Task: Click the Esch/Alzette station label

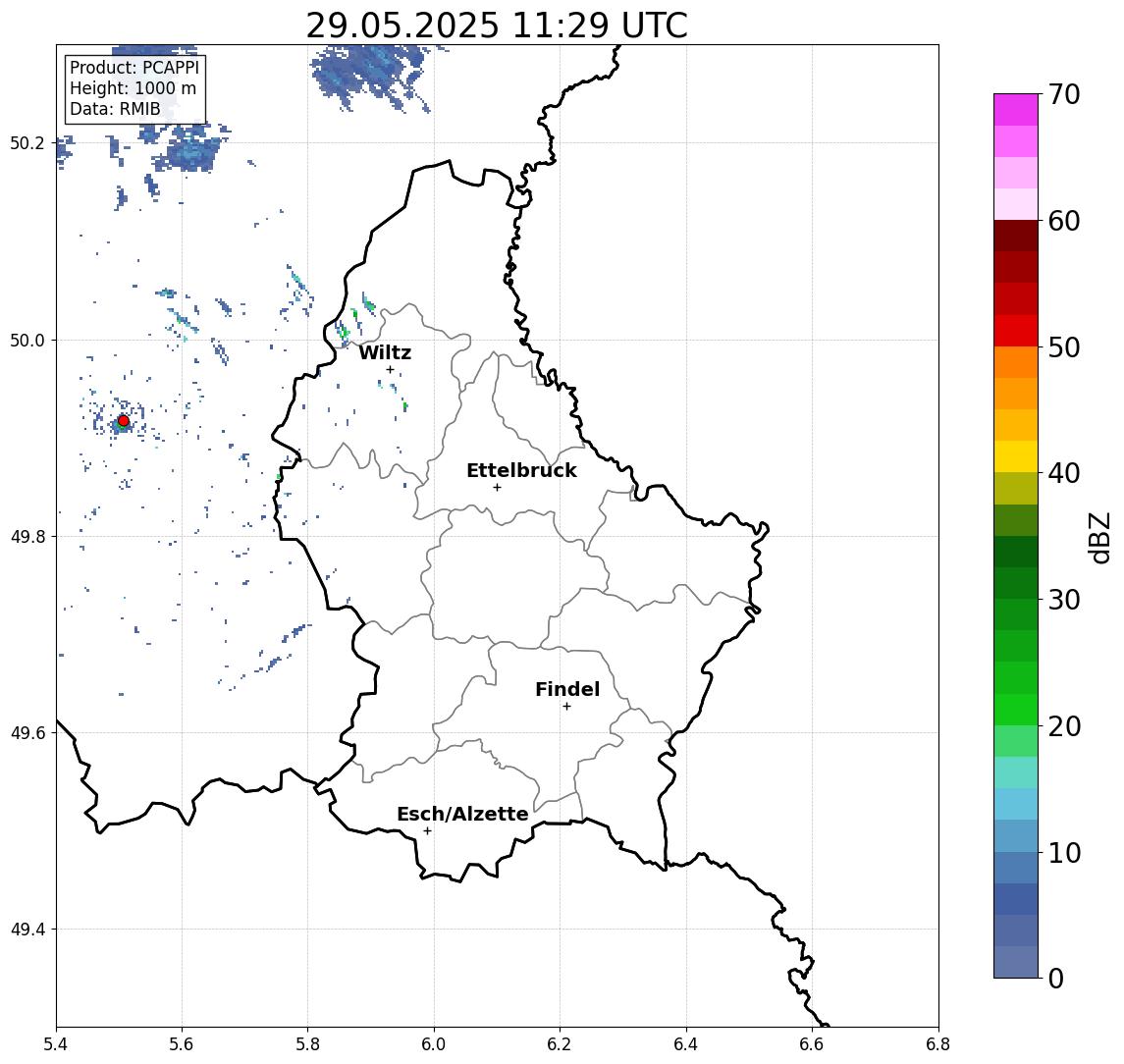Action: 462,814
